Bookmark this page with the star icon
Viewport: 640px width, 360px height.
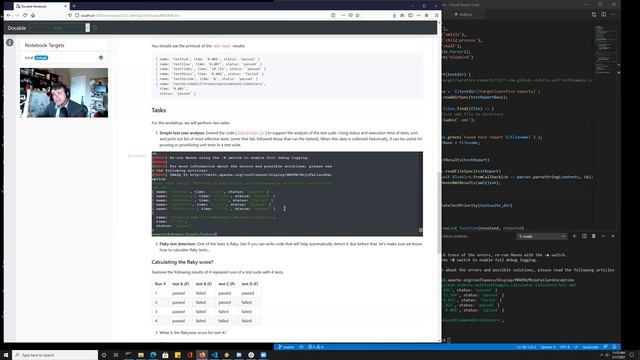click(358, 15)
